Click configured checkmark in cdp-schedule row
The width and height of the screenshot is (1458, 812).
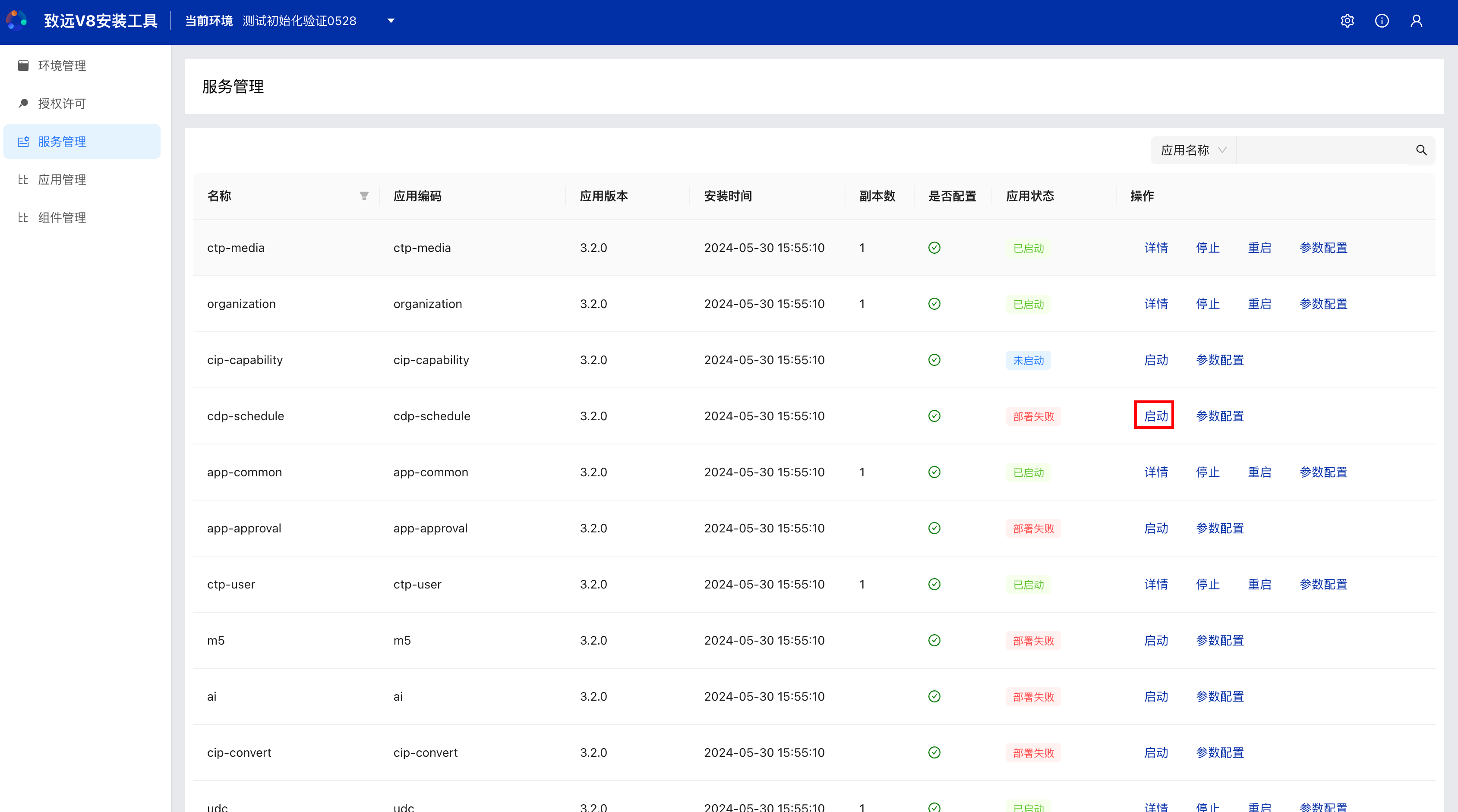934,416
